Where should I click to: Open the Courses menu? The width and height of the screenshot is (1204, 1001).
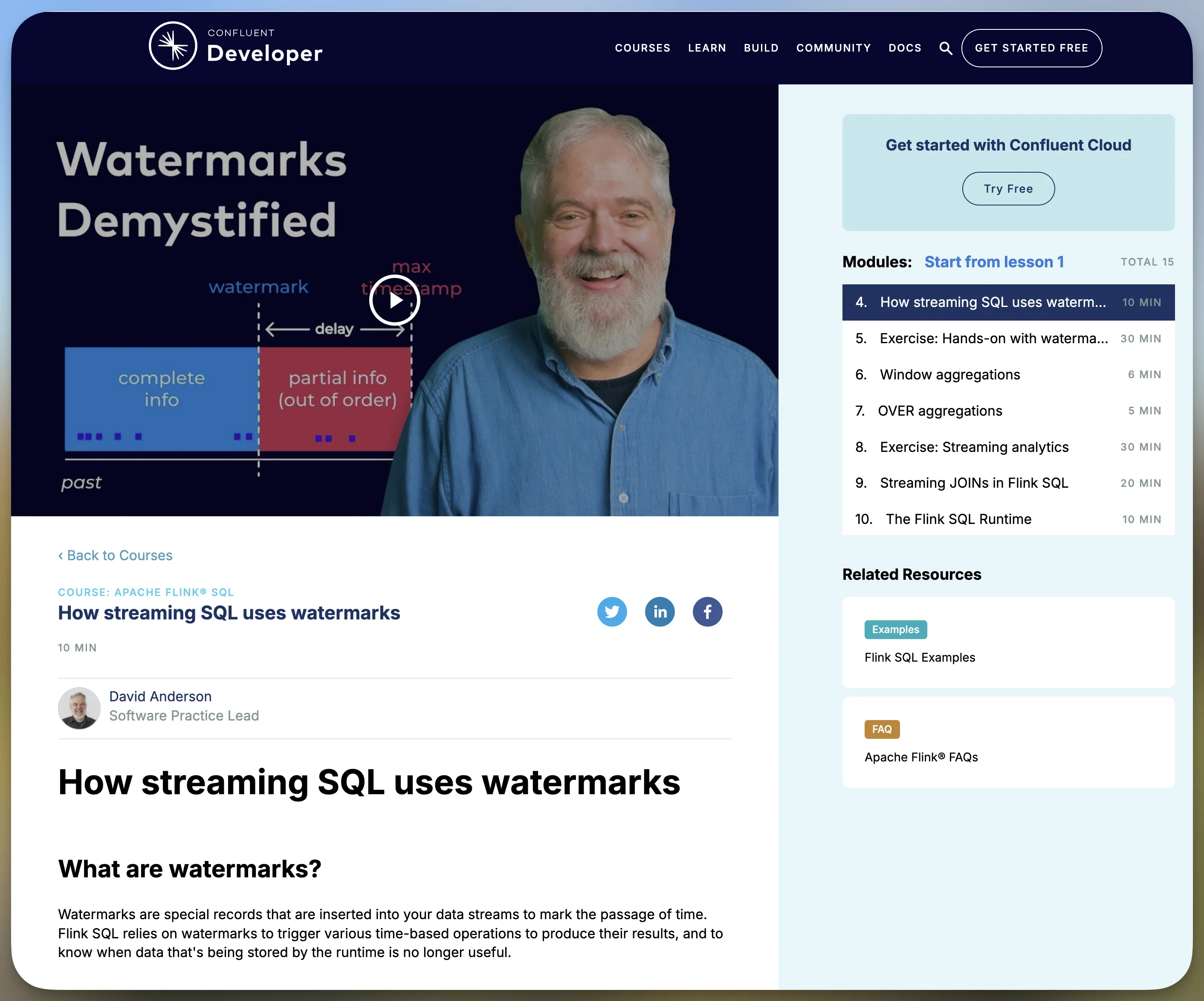tap(642, 48)
